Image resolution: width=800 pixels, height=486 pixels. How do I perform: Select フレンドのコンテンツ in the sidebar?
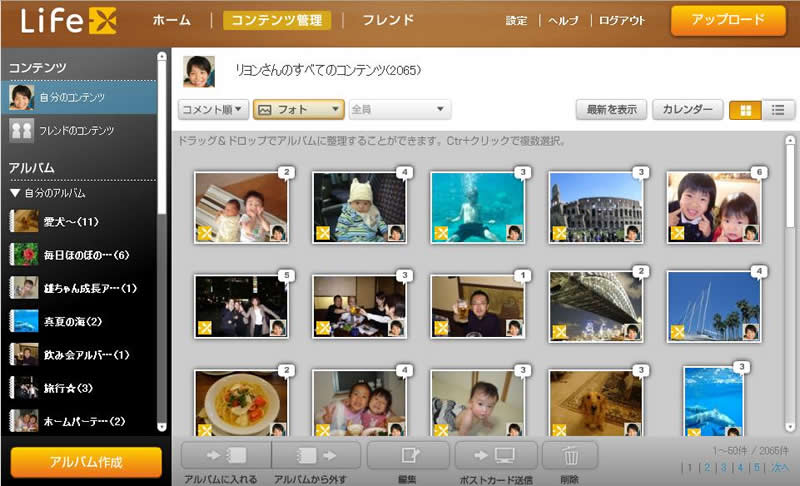pyautogui.click(x=78, y=130)
